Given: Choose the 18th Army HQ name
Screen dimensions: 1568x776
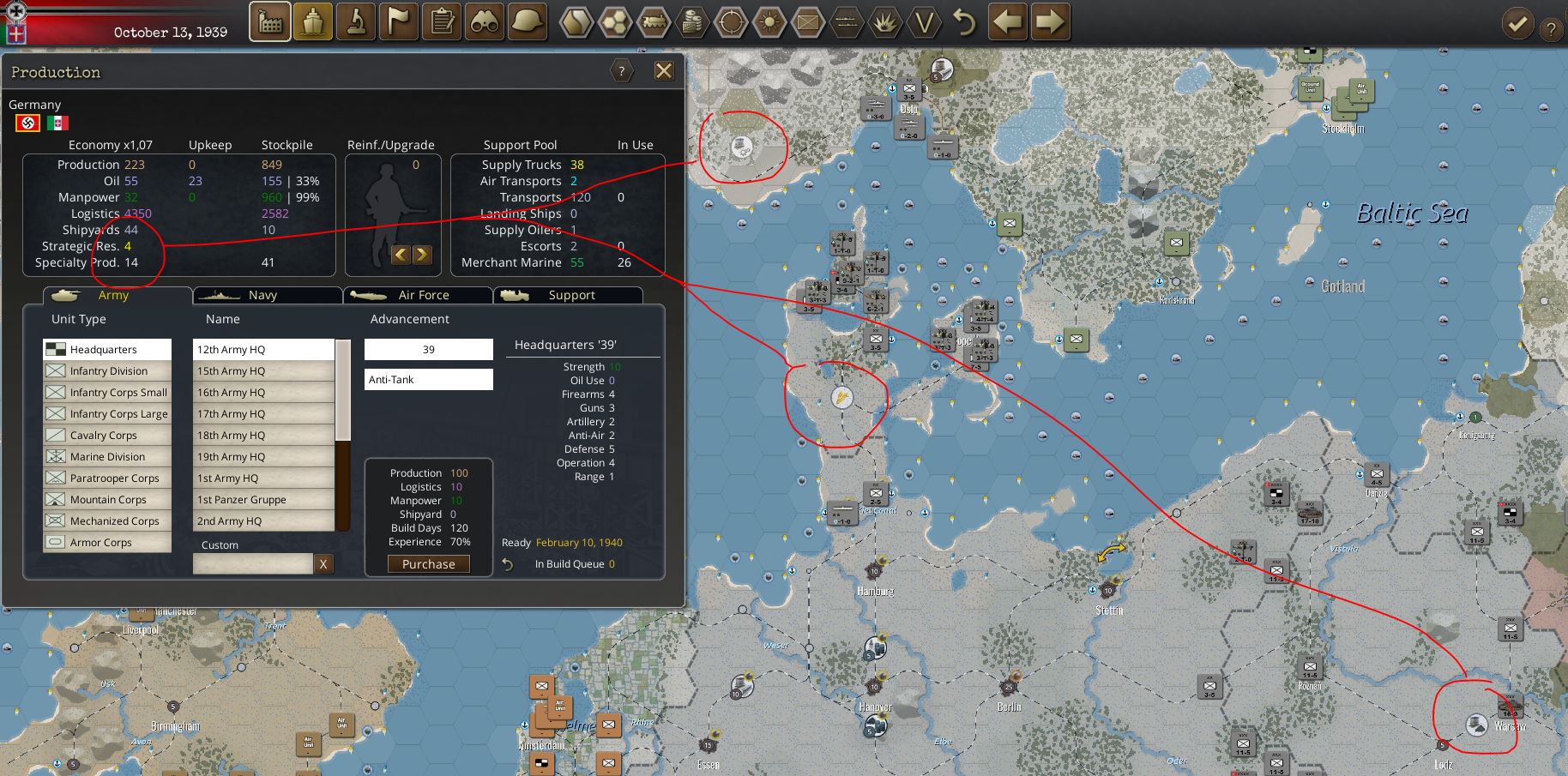Looking at the screenshot, I should [263, 435].
